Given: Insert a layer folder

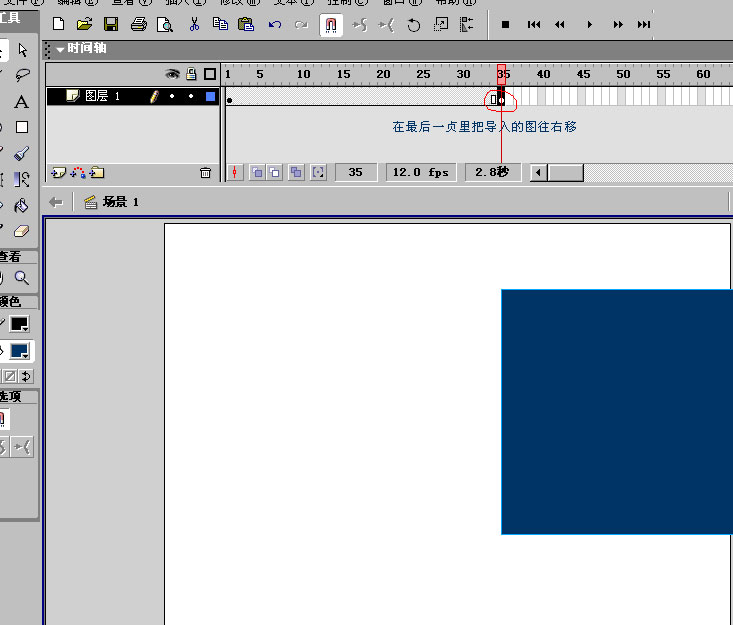Looking at the screenshot, I should click(97, 173).
